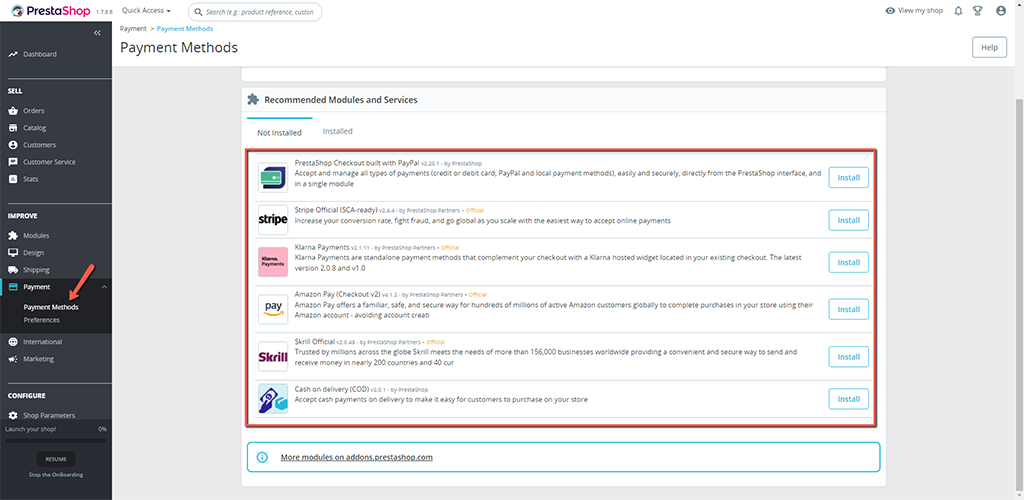
Task: Open notifications bell icon
Action: (x=958, y=11)
